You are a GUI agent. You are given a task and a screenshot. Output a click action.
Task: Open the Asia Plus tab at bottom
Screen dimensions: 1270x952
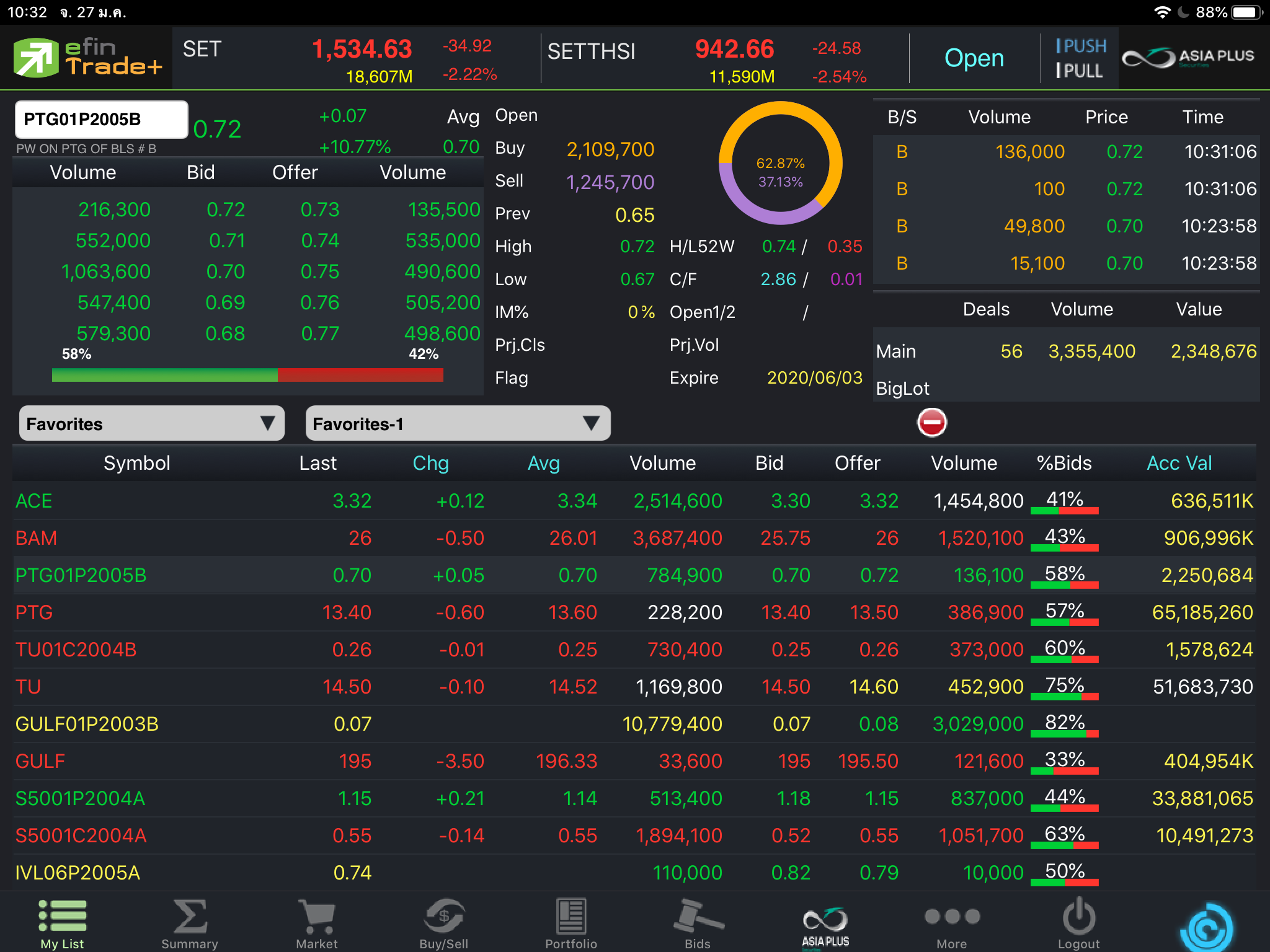(825, 922)
